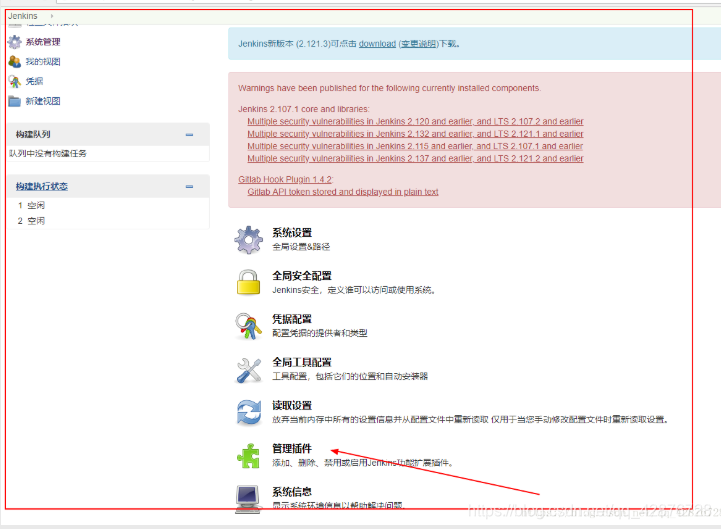The height and width of the screenshot is (529, 721).
Task: Click the download link for new Jenkins version
Action: (x=377, y=44)
